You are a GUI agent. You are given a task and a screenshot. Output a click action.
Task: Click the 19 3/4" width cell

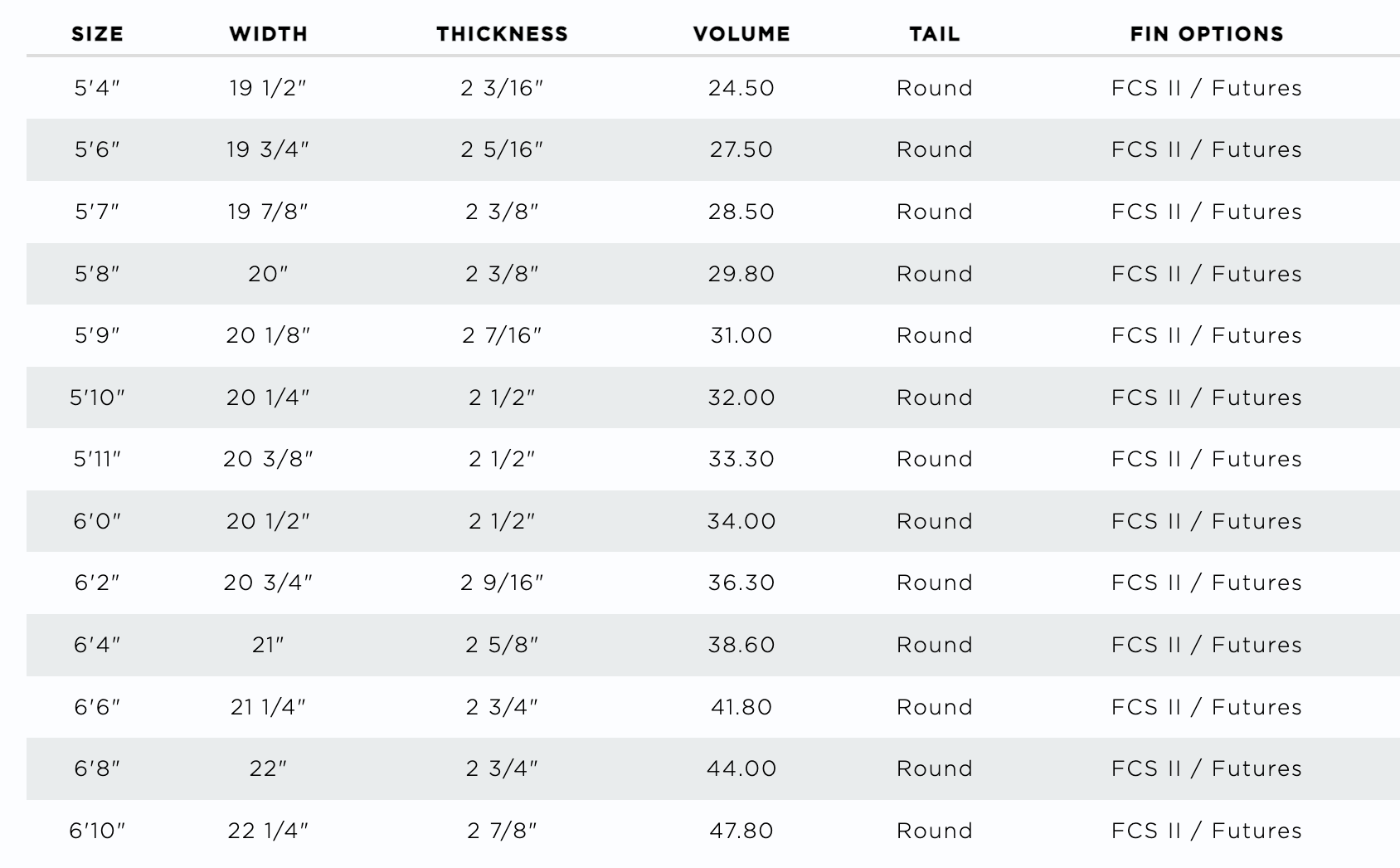(268, 149)
